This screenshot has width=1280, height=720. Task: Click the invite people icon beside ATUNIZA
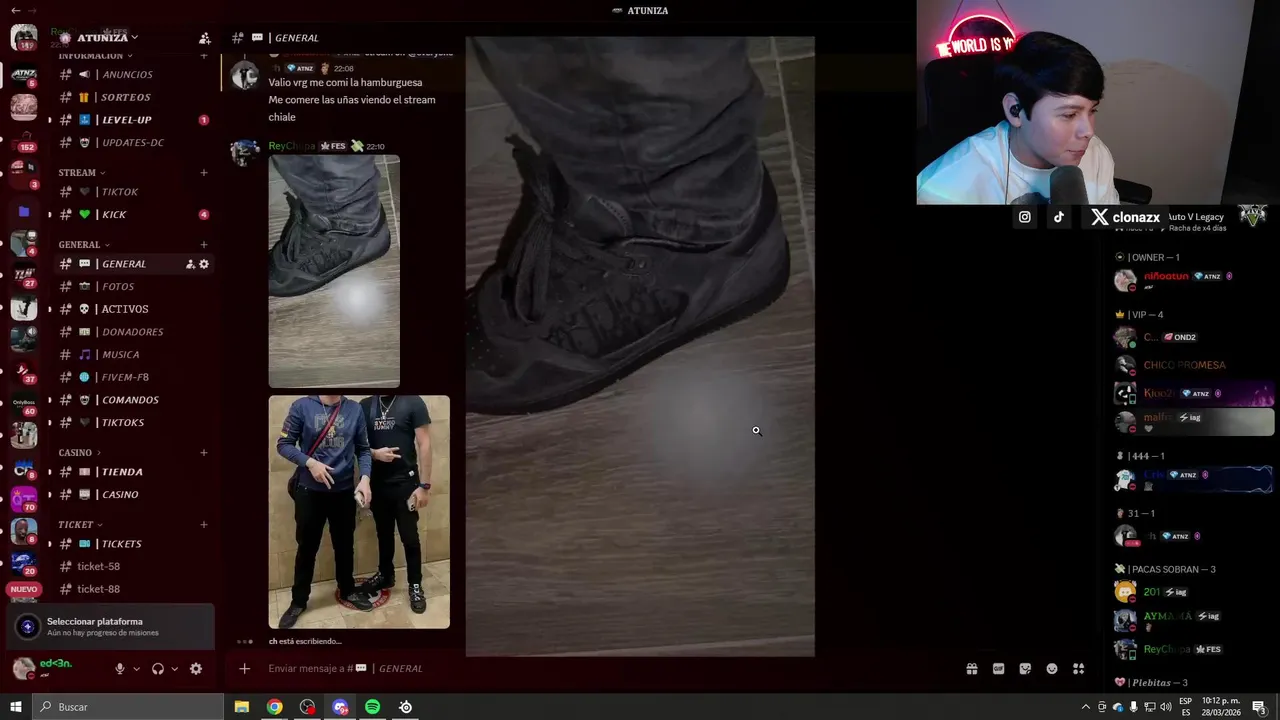pyautogui.click(x=205, y=38)
